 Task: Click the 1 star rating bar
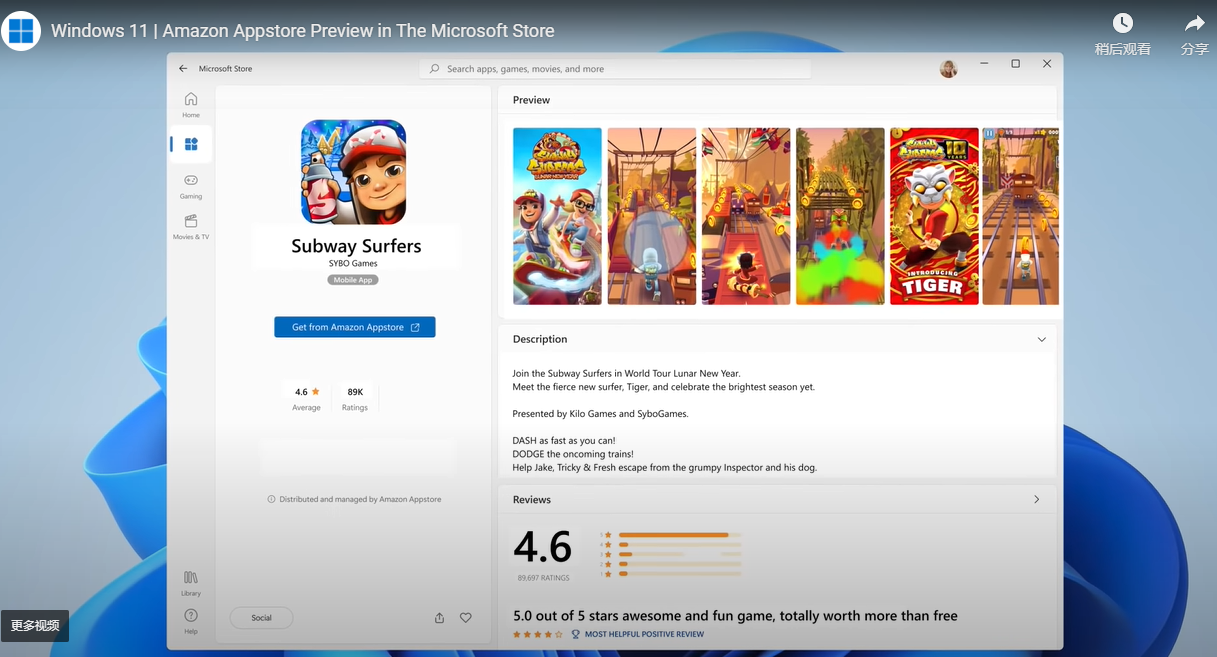click(680, 574)
